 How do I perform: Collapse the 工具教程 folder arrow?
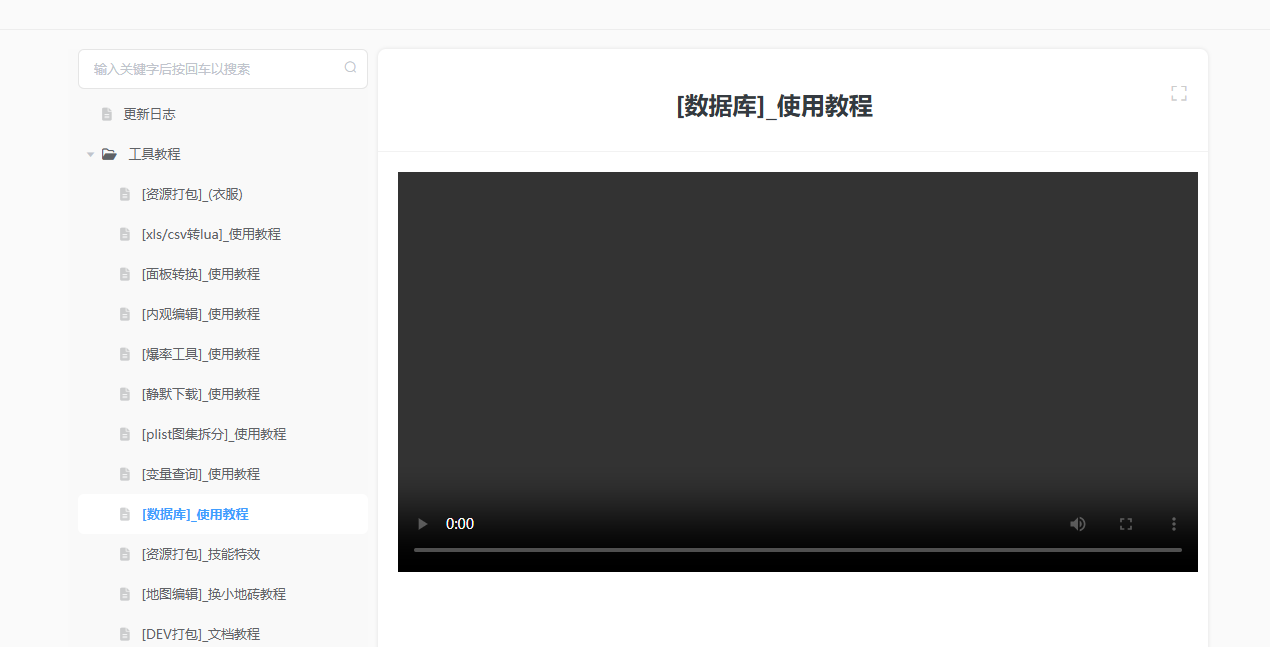click(x=90, y=154)
